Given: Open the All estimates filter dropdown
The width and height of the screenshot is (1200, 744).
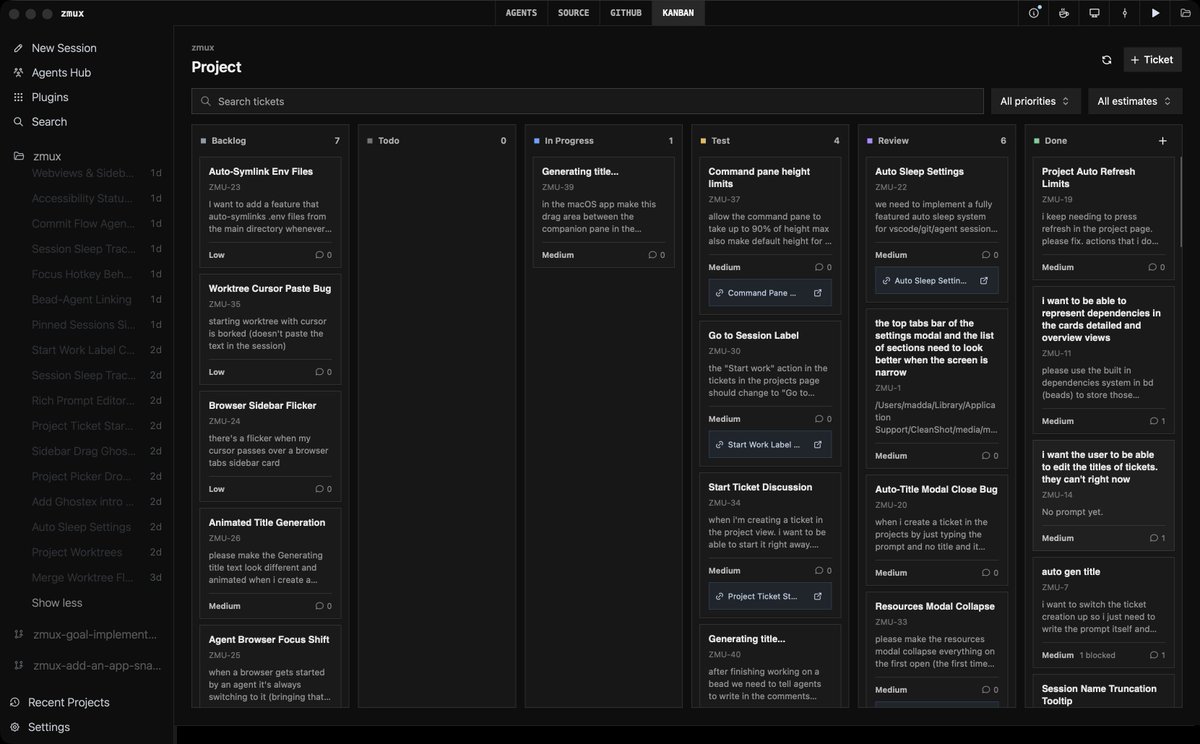Looking at the screenshot, I should click(1135, 101).
